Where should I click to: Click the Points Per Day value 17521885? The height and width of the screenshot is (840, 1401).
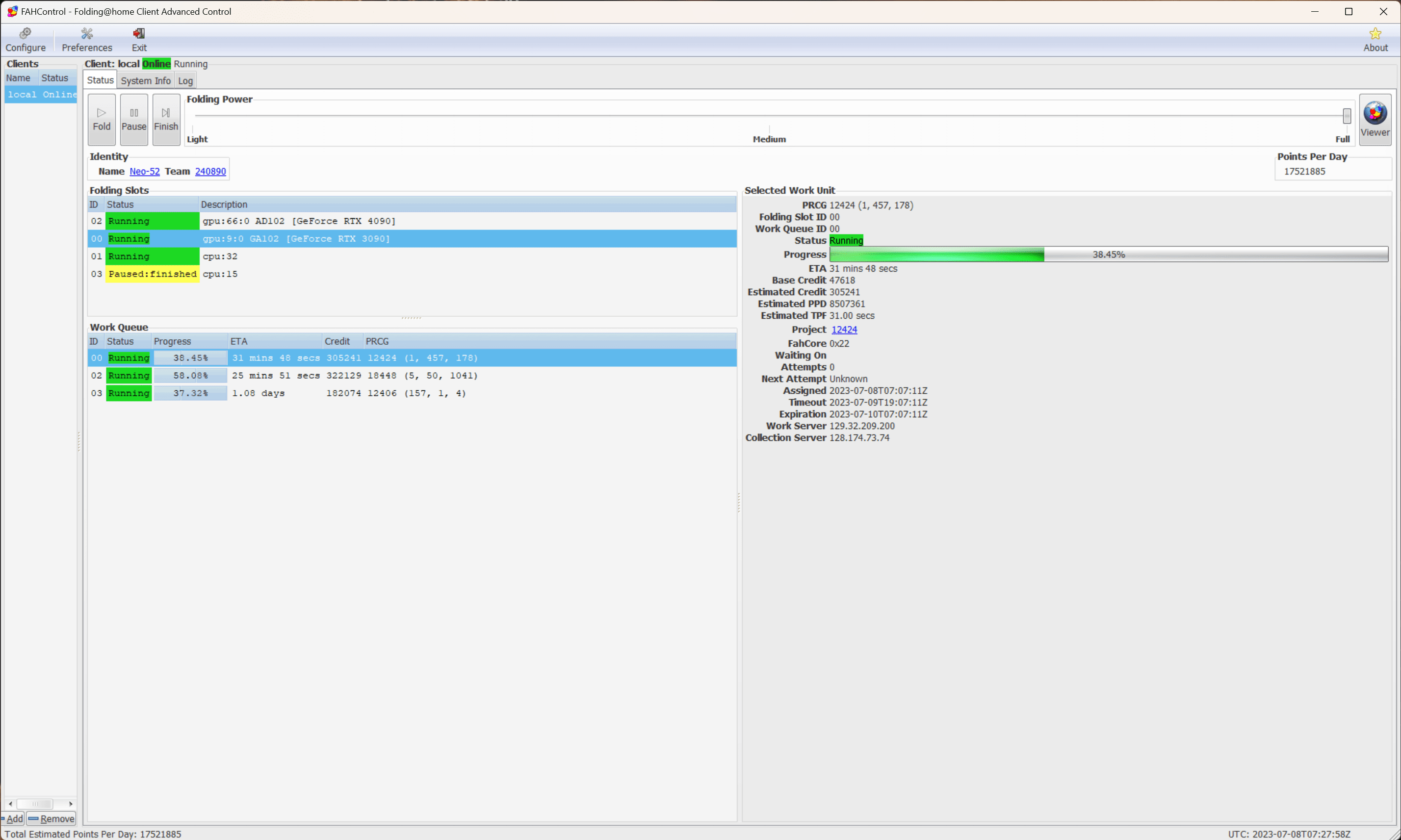pos(1304,172)
